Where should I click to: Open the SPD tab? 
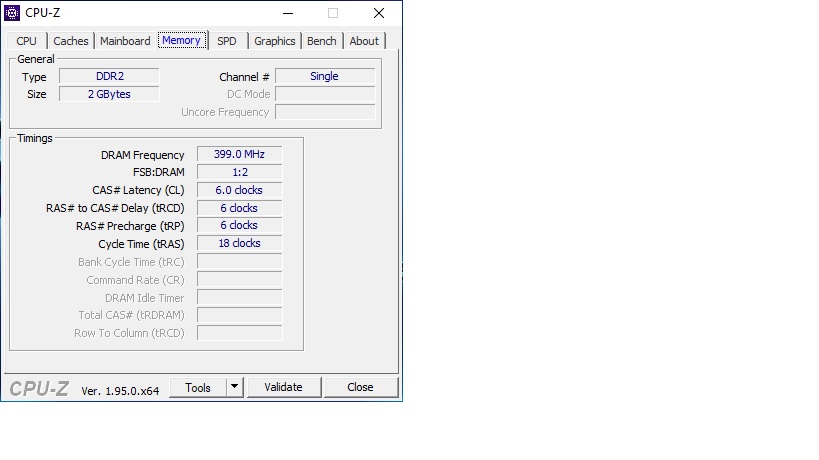coord(227,41)
